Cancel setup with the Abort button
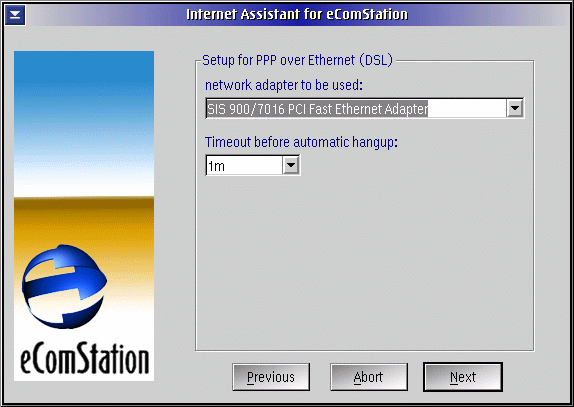Image resolution: width=574 pixels, height=407 pixels. [369, 377]
